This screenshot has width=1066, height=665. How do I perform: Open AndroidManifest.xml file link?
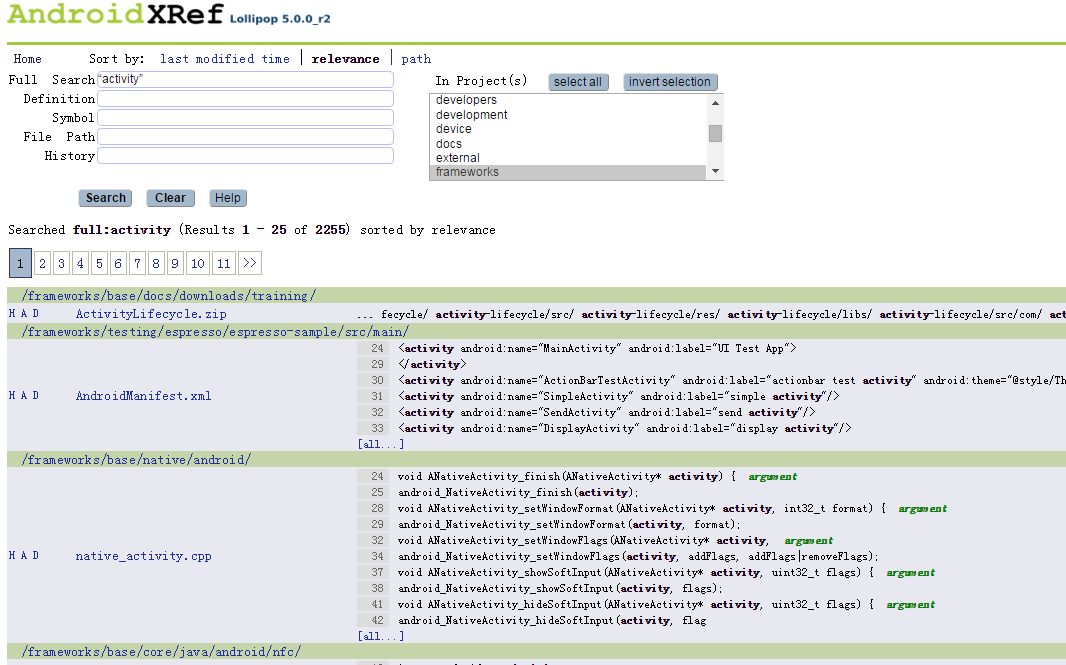click(x=143, y=396)
